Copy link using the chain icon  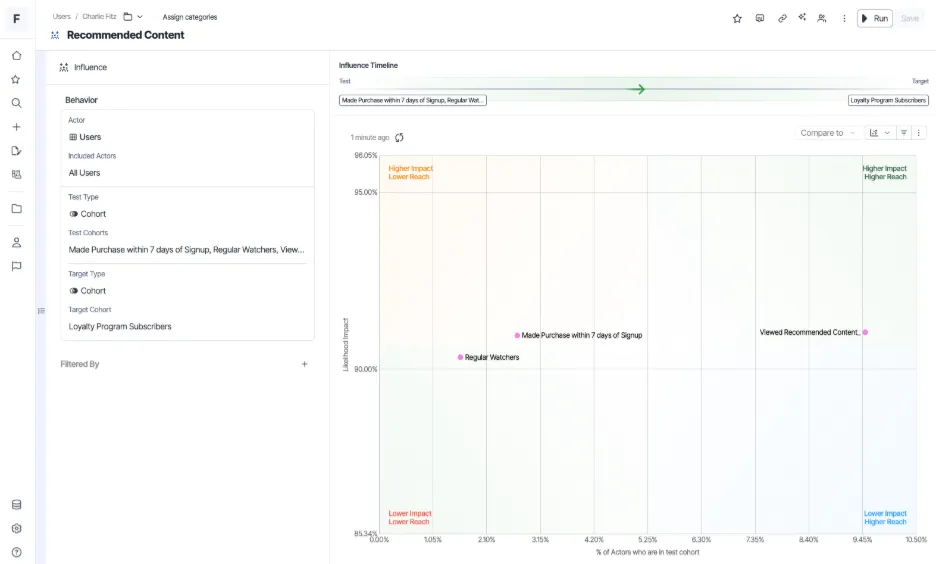point(782,19)
